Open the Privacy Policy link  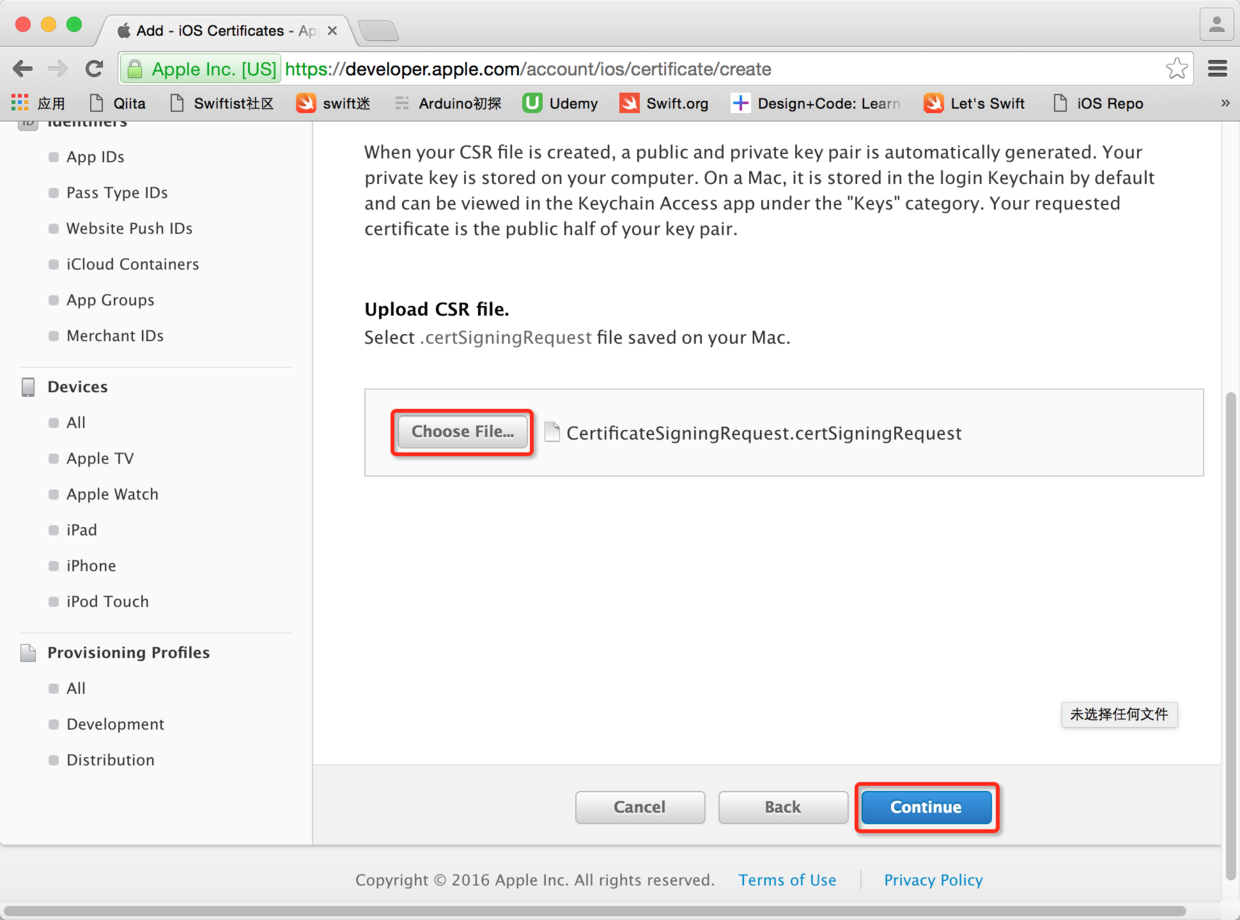point(933,880)
